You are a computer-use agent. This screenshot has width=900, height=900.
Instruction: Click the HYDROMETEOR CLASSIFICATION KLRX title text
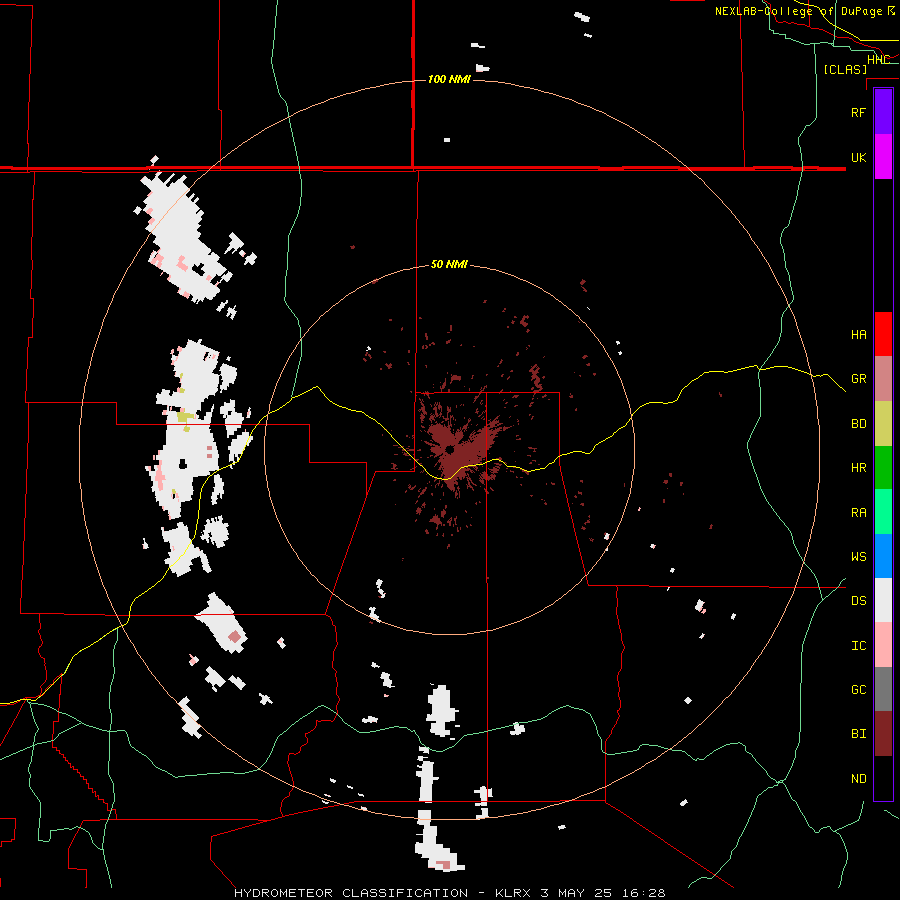[x=449, y=893]
